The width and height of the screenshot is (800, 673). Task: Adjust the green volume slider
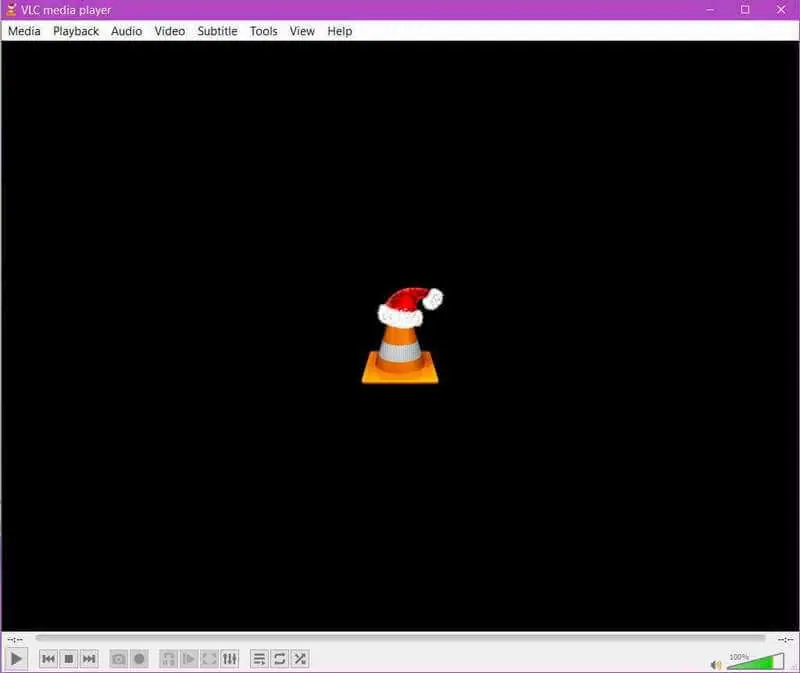tap(756, 661)
